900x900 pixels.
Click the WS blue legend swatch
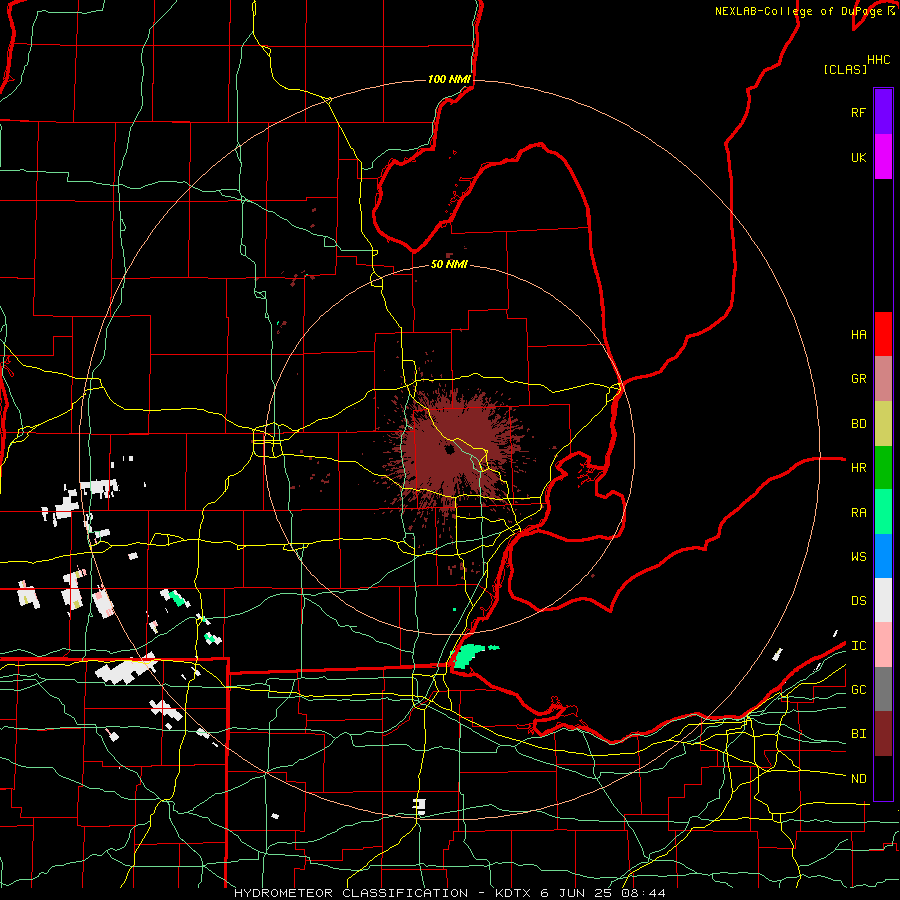coord(883,556)
